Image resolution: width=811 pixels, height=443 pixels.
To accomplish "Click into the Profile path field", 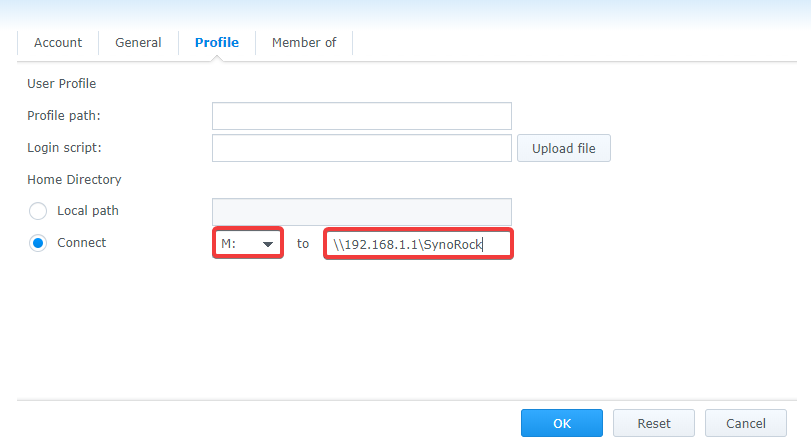I will [x=362, y=116].
